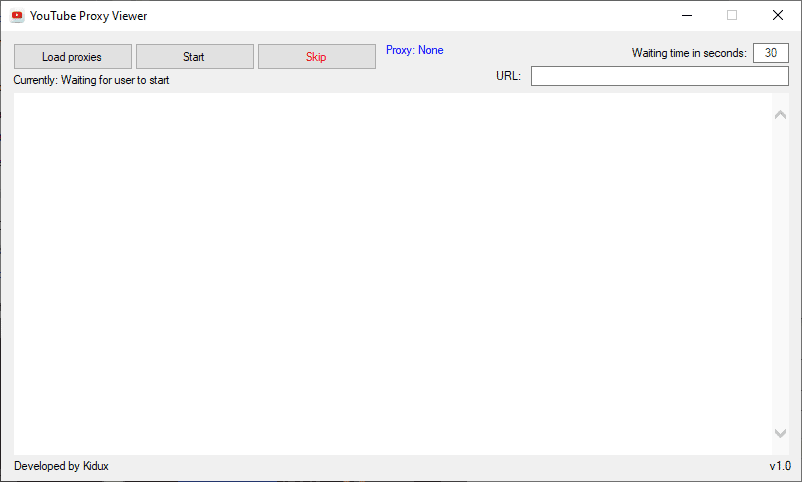
Task: Click the Currently: Waiting for user status text
Action: click(x=91, y=80)
